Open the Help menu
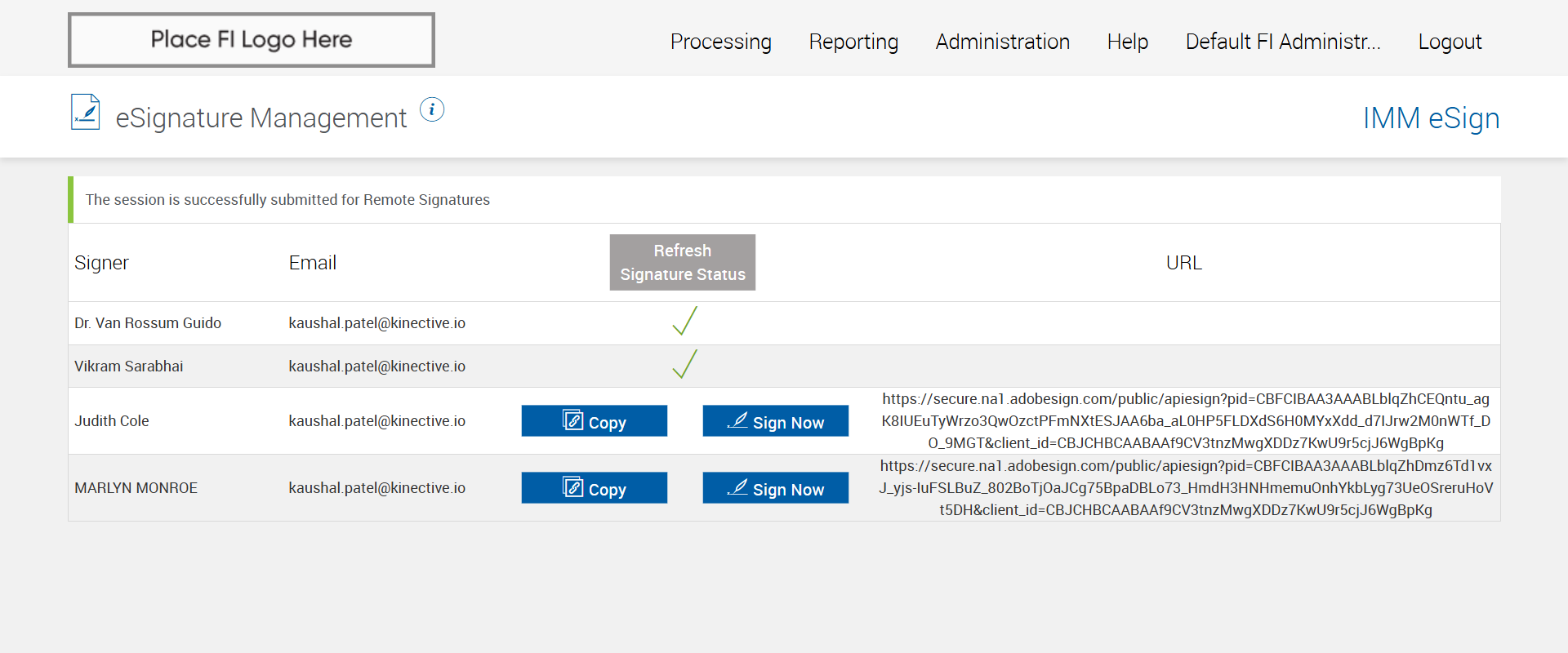 (1127, 42)
